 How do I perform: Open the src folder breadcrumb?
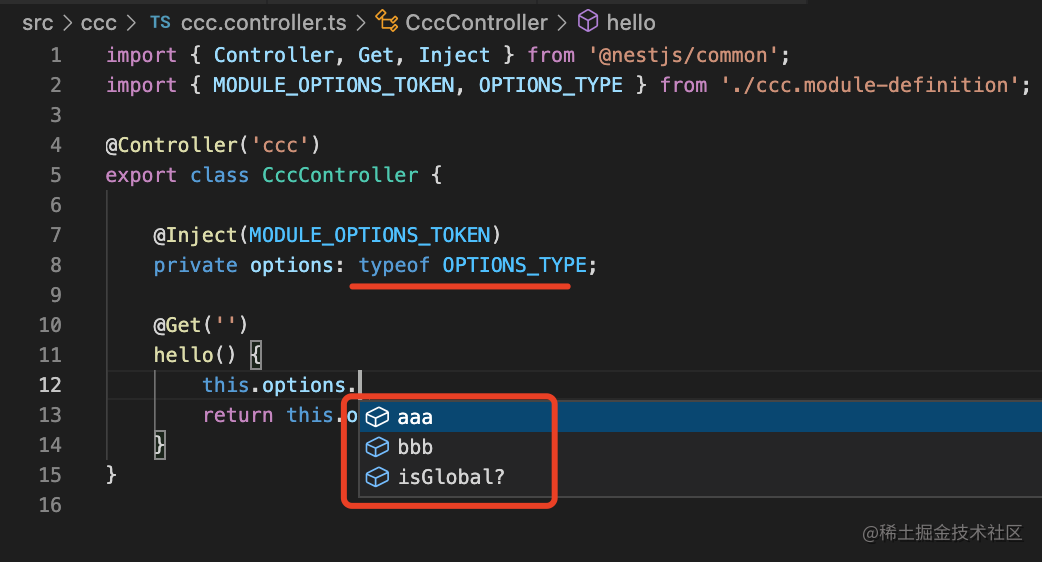point(37,22)
